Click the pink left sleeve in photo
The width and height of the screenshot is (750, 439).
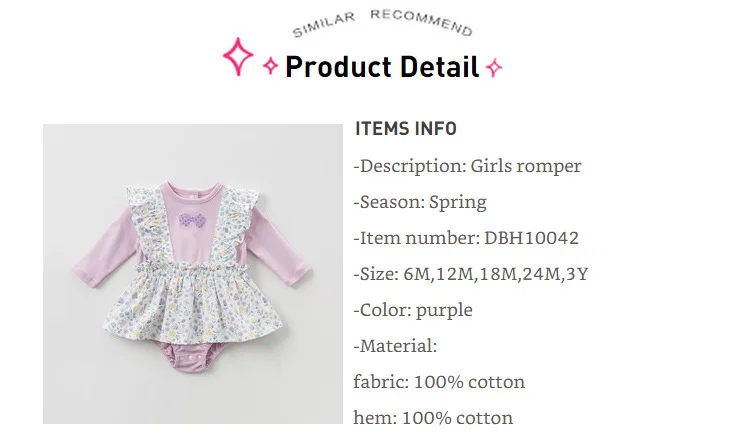click(103, 251)
